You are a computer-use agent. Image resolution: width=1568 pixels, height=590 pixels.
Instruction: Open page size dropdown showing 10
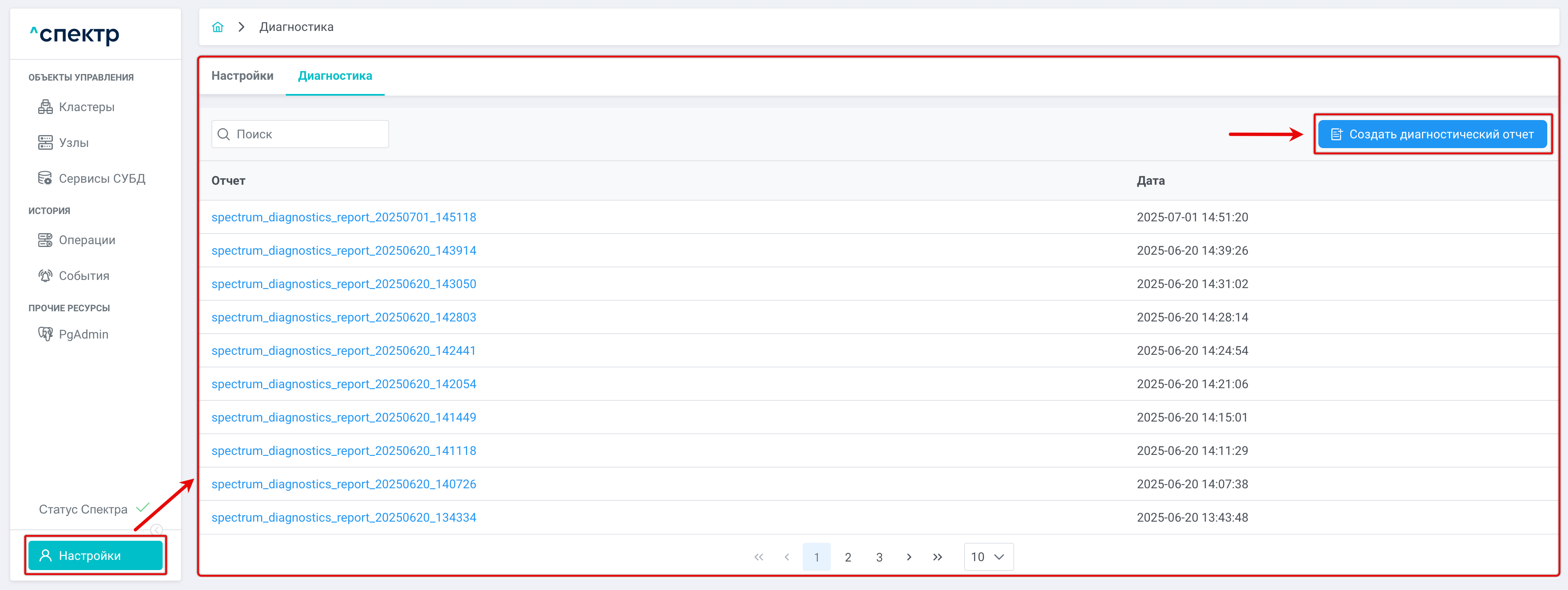click(x=988, y=557)
